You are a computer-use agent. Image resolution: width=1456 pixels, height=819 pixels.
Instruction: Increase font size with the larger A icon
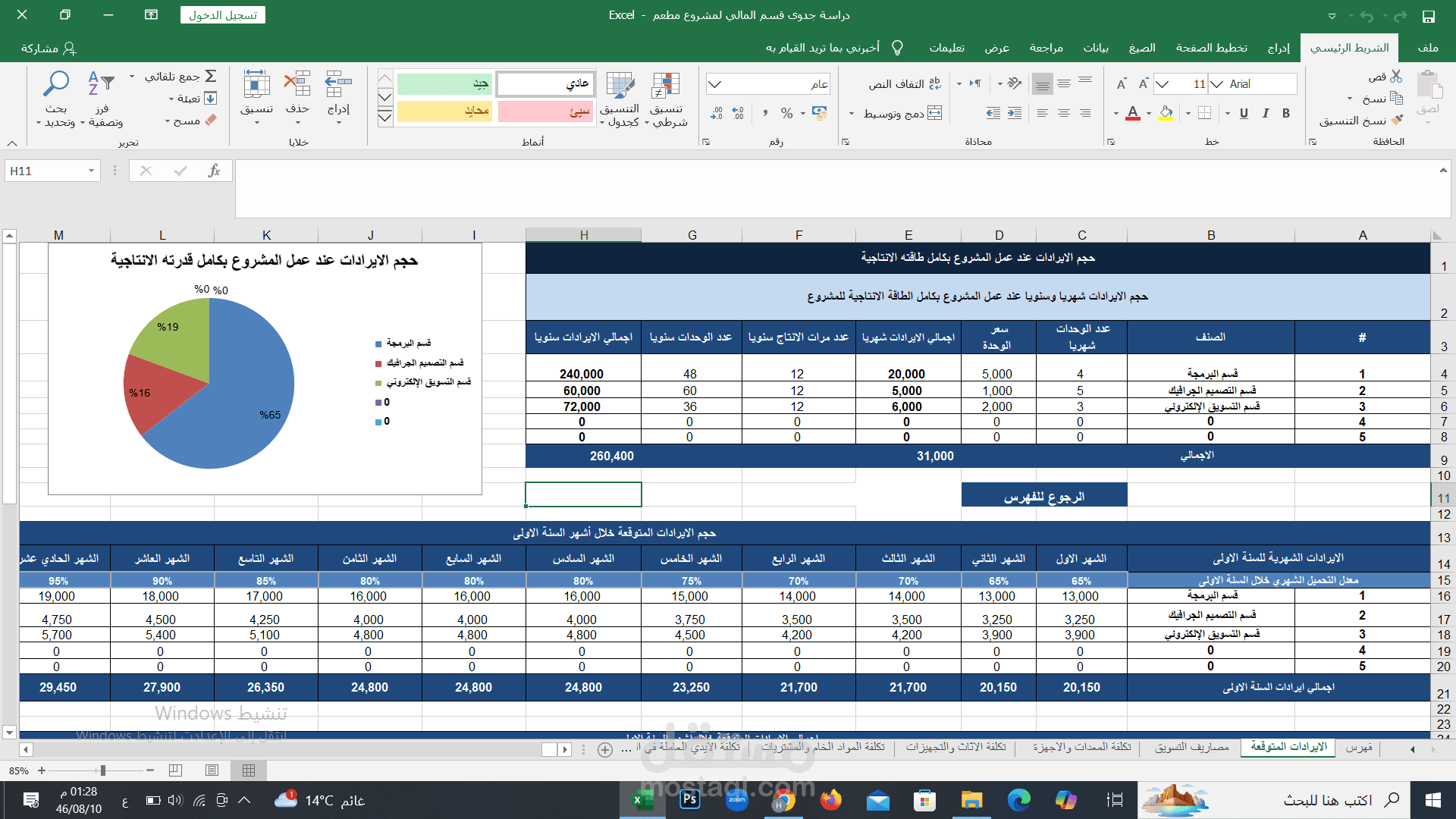(1143, 84)
